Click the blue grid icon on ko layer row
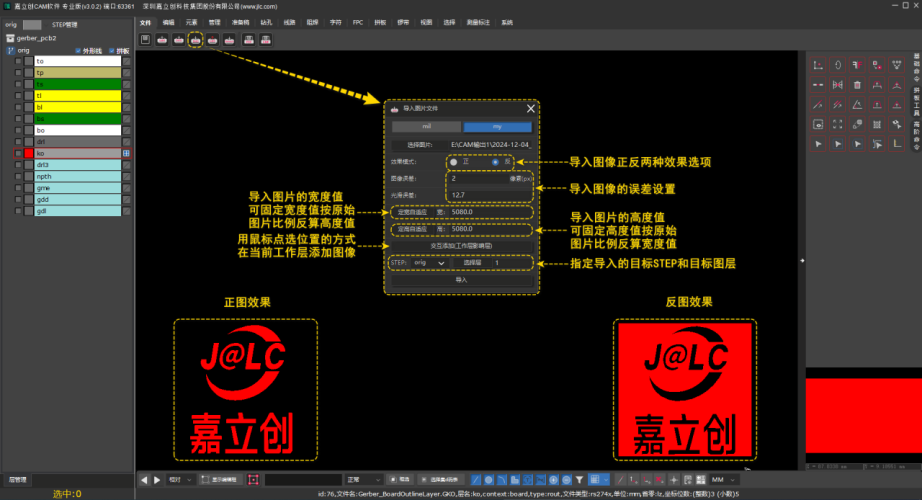 coord(126,153)
